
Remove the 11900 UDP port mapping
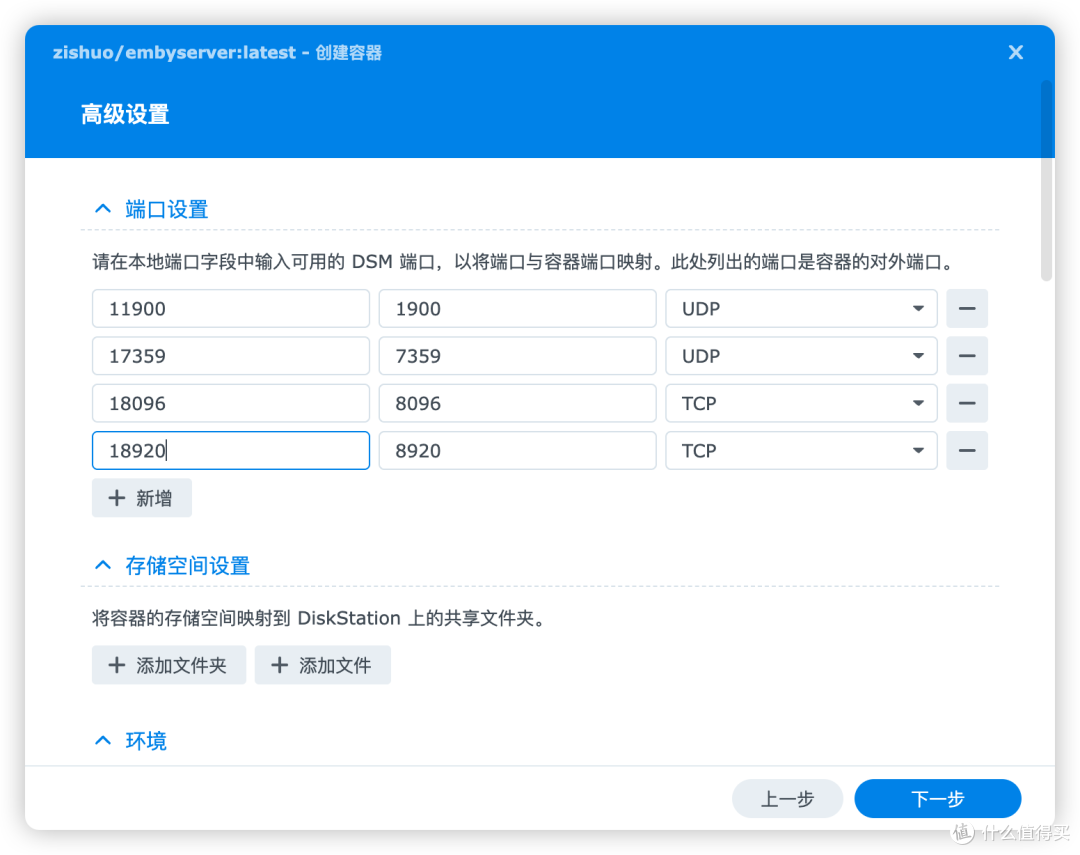(966, 308)
